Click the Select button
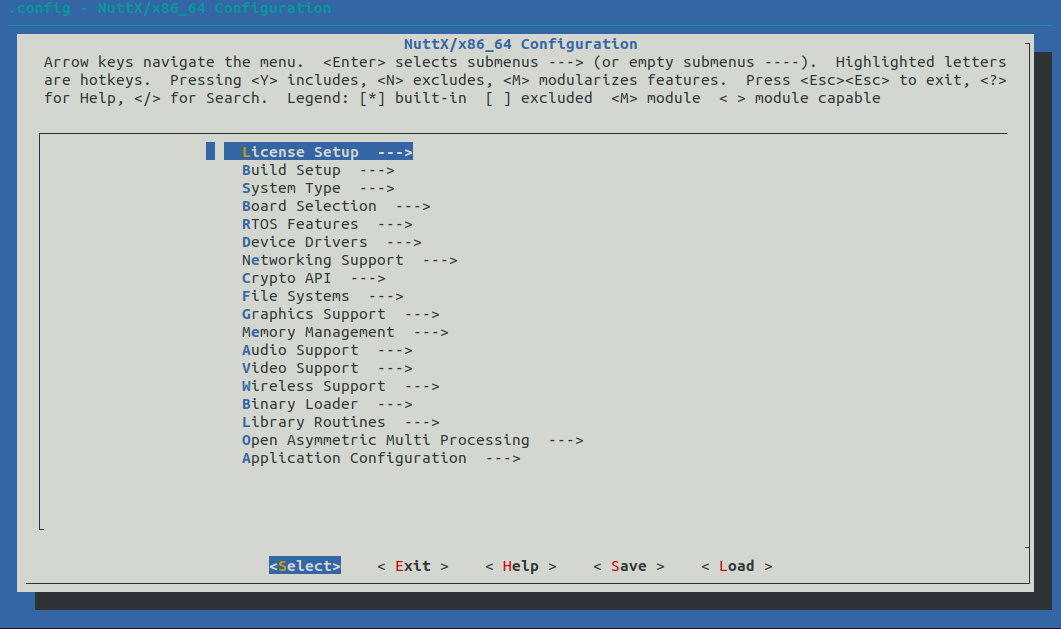1061x629 pixels. click(305, 566)
